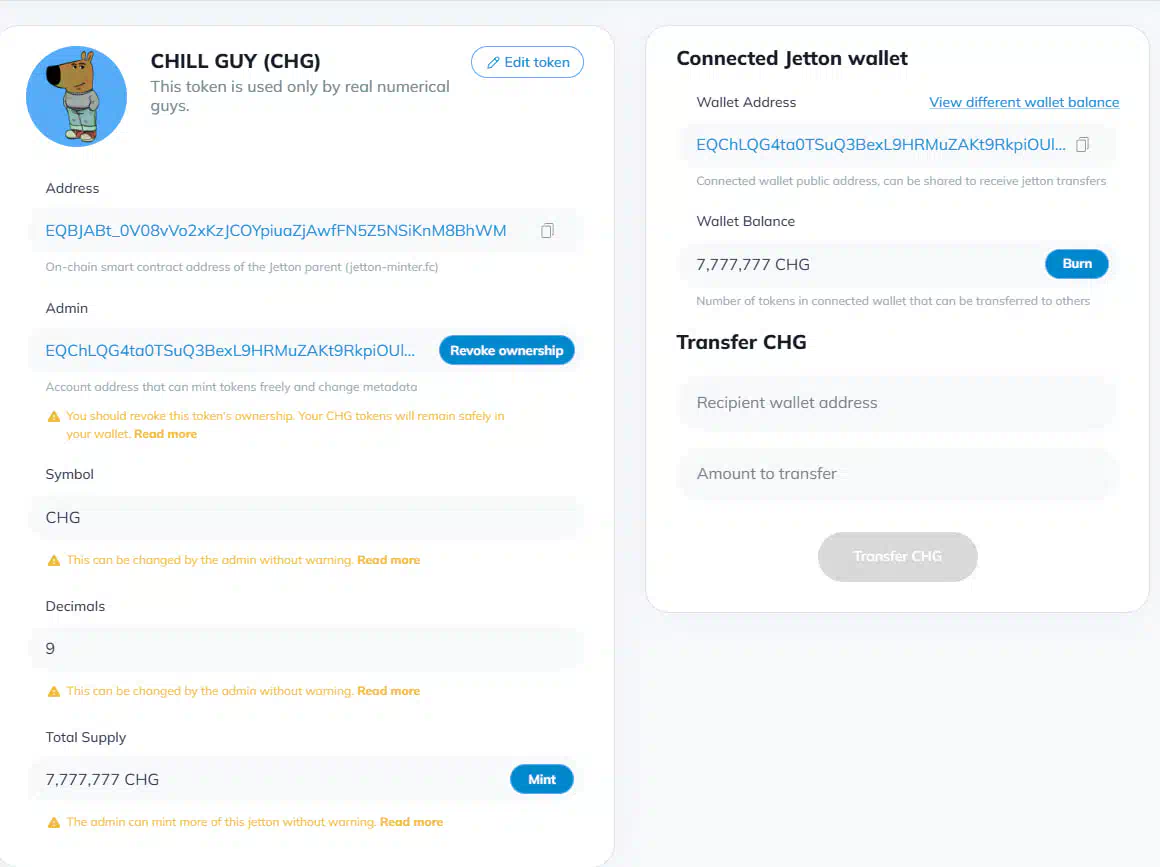The height and width of the screenshot is (867, 1160).
Task: Copy the jetton contract address icon
Action: (x=547, y=231)
